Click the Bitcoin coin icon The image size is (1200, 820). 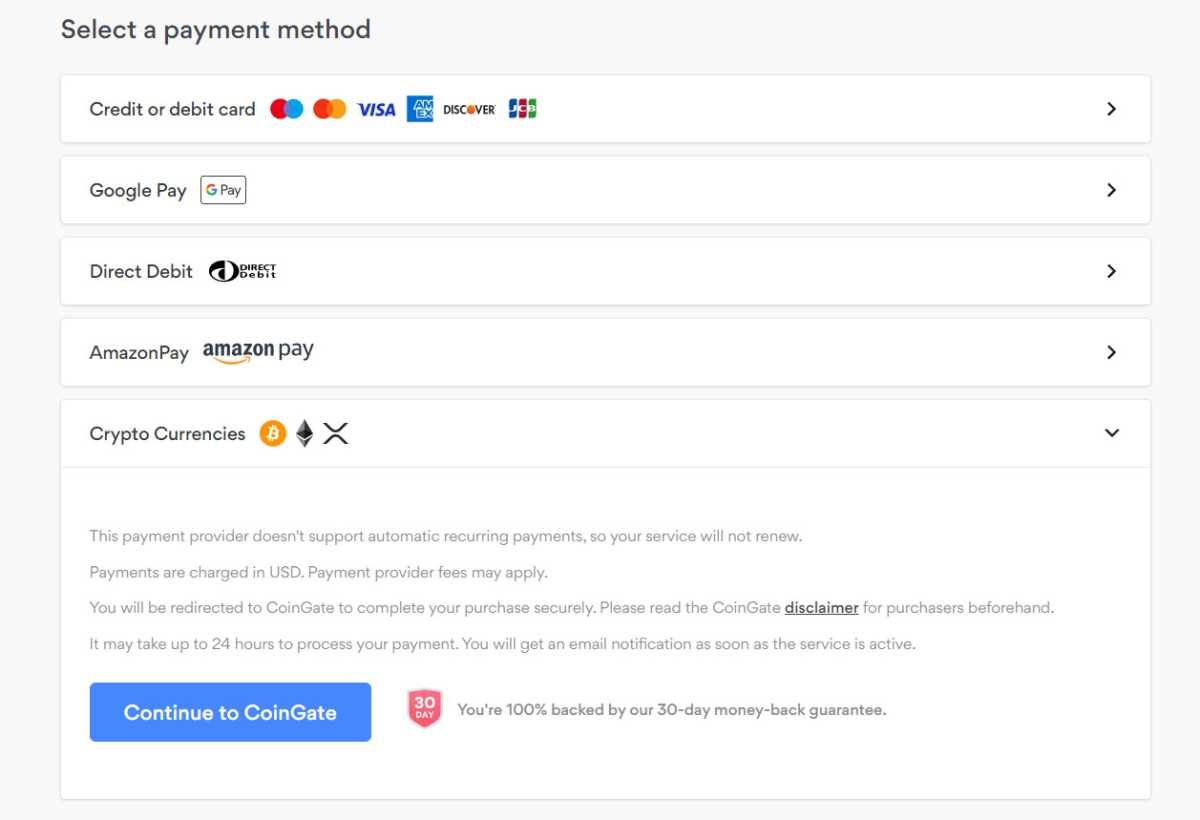(273, 433)
